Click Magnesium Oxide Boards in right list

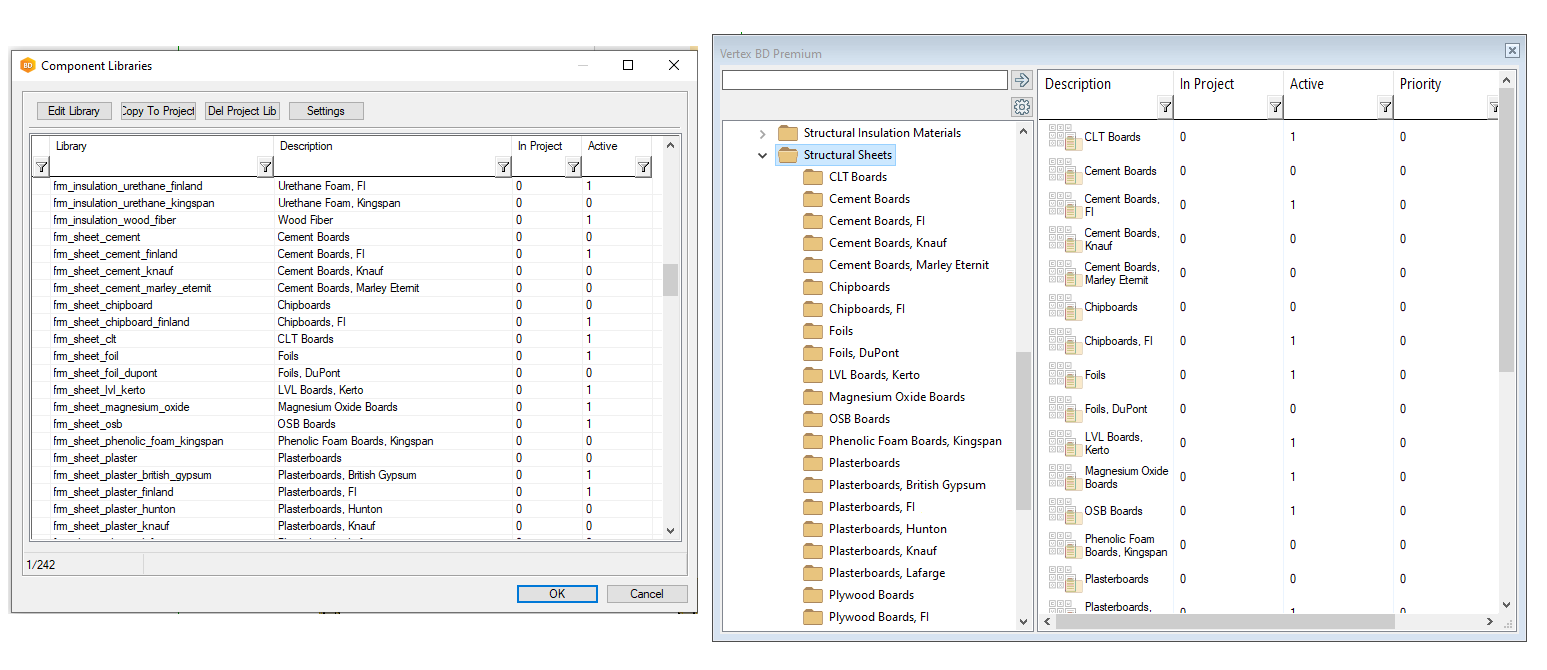coord(1126,477)
